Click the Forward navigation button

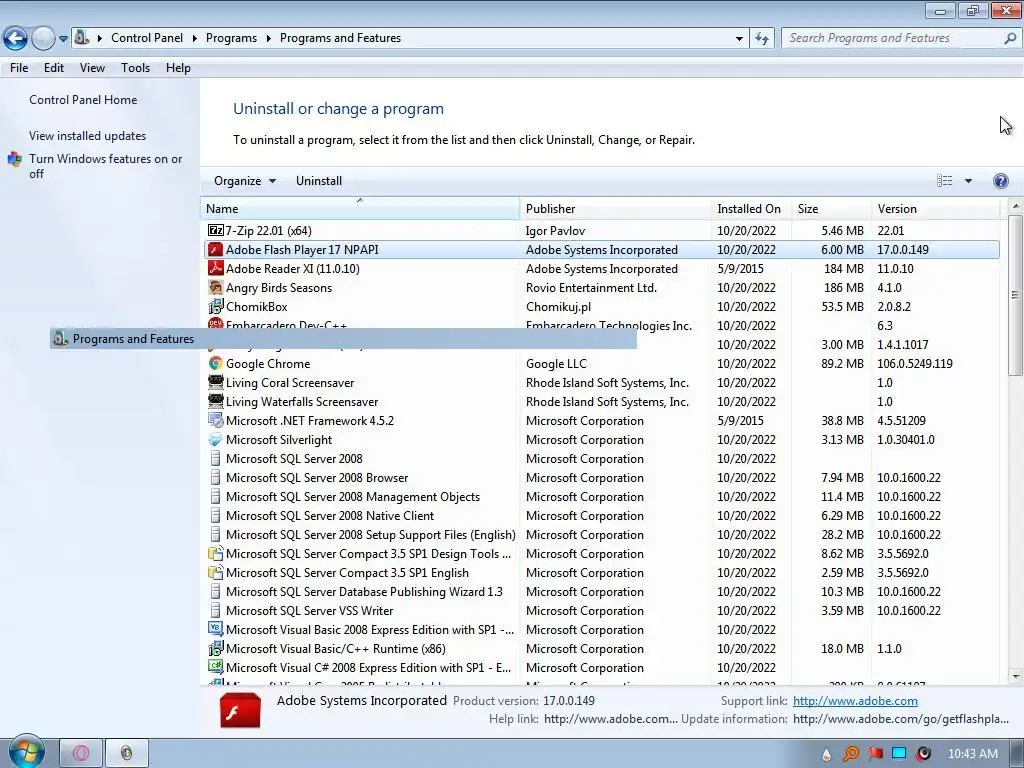pos(43,39)
